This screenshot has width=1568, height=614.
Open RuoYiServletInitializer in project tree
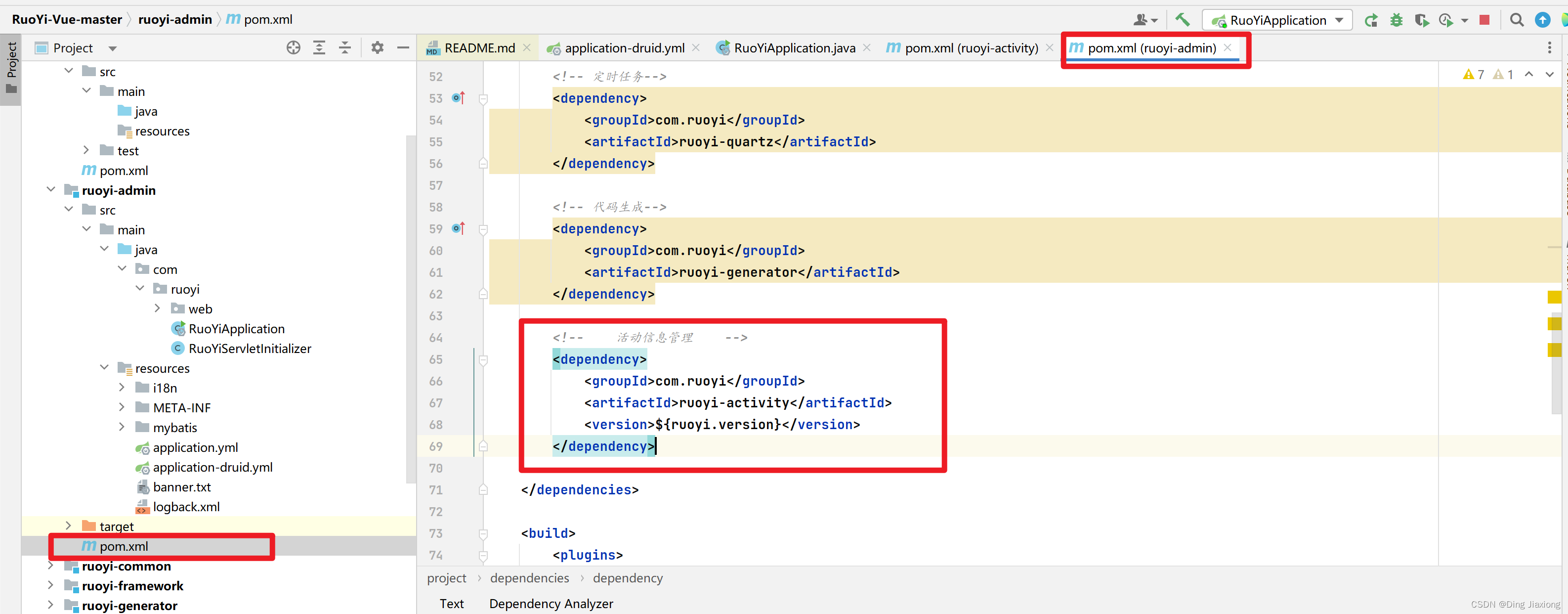pyautogui.click(x=250, y=349)
